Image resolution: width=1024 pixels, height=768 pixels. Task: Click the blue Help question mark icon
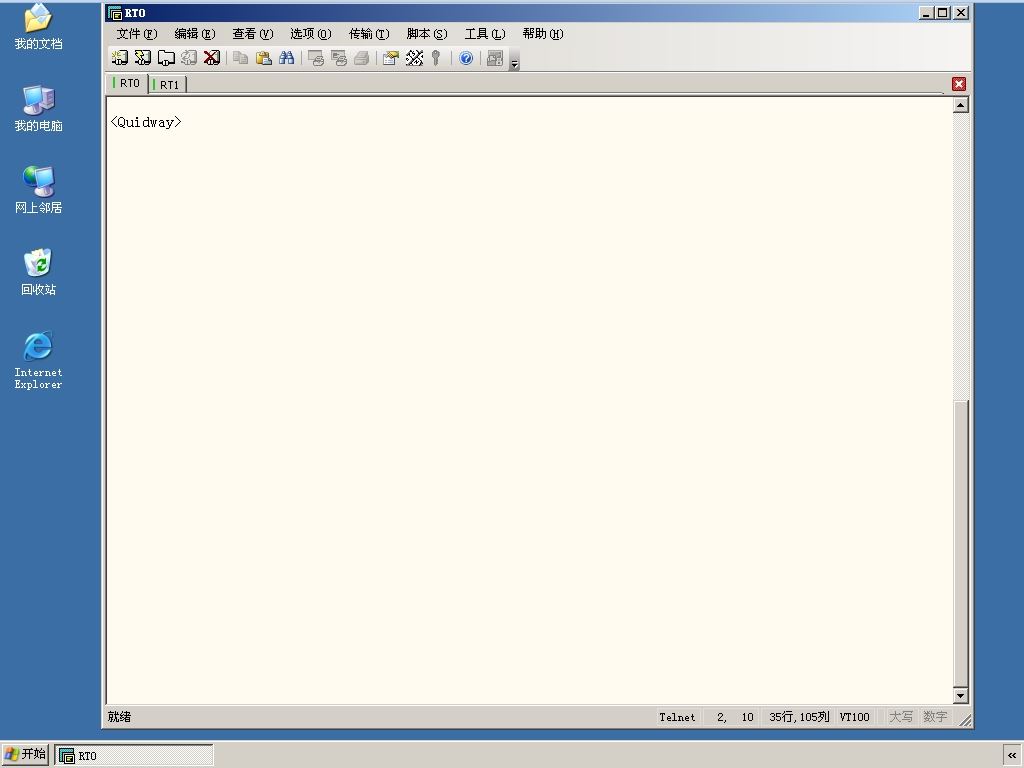[x=466, y=58]
